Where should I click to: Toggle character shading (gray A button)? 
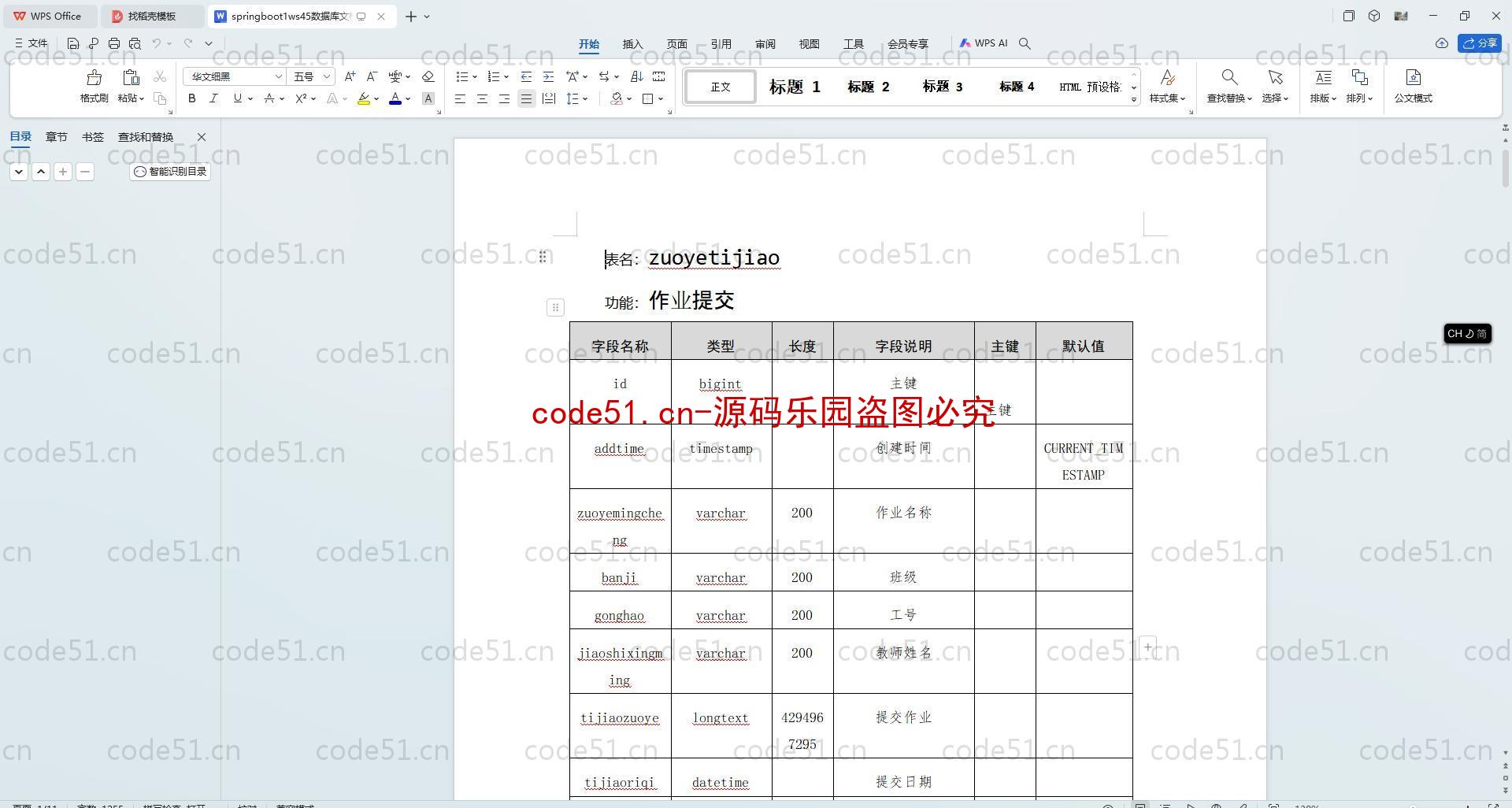(428, 98)
